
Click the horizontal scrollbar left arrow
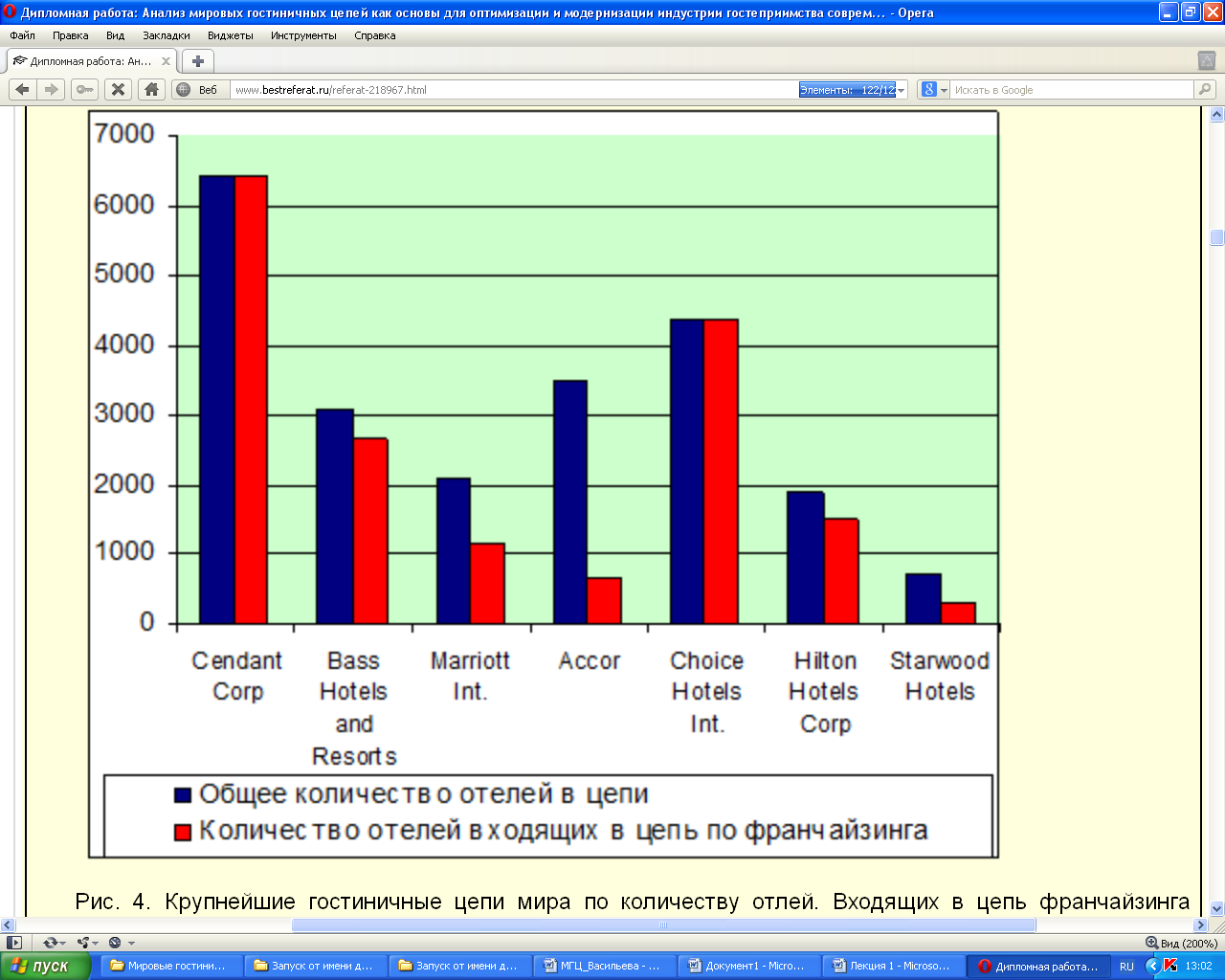tap(8, 925)
